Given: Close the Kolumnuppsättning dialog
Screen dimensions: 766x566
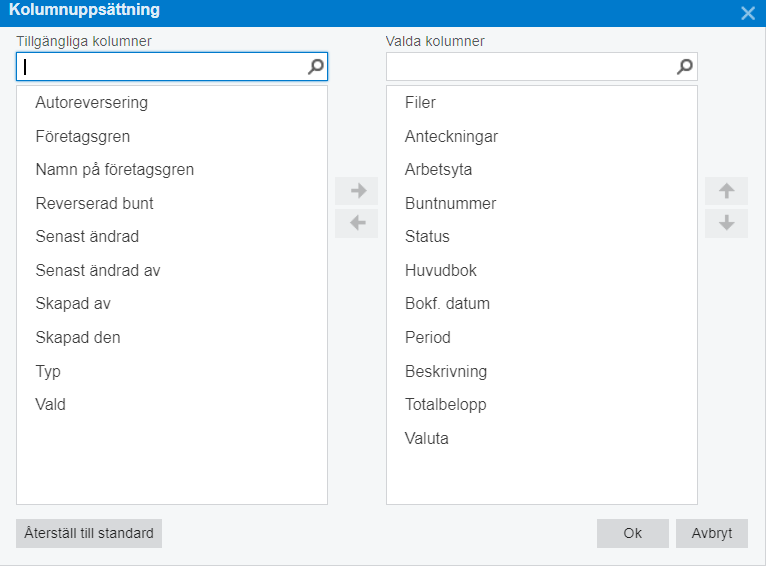Looking at the screenshot, I should click(x=747, y=13).
